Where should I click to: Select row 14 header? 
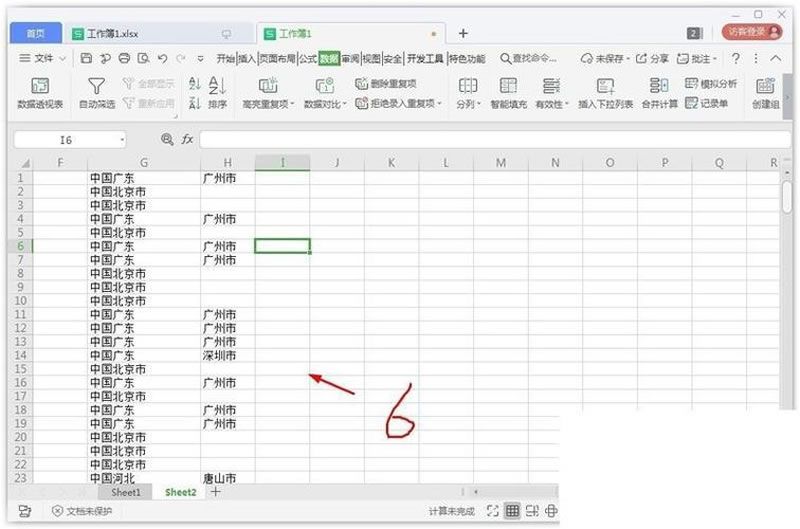click(20, 355)
